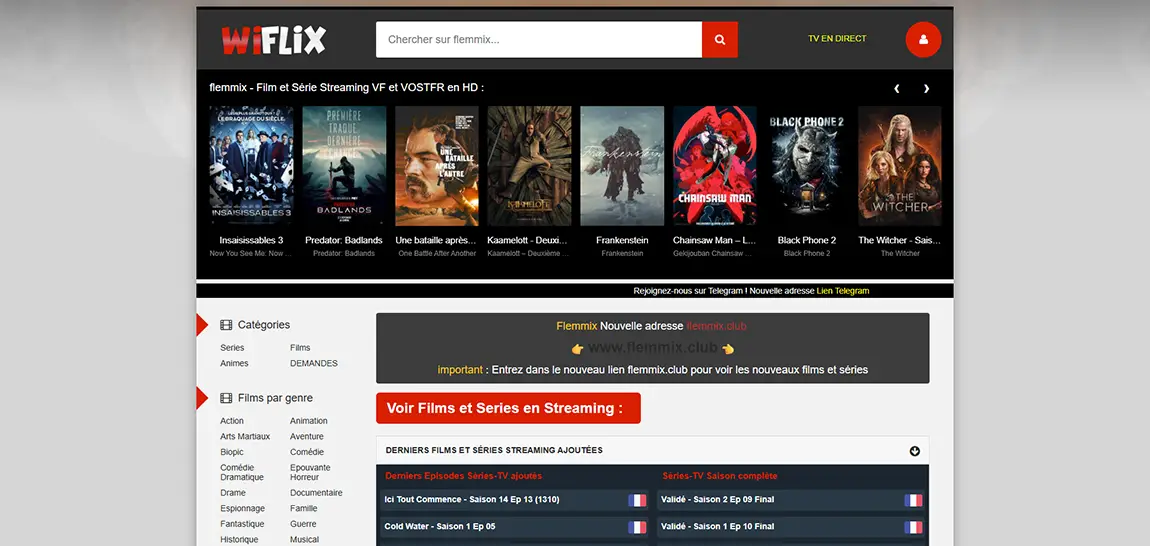1150x546 pixels.
Task: Click the Insaisissables 3 title text
Action: tap(251, 240)
